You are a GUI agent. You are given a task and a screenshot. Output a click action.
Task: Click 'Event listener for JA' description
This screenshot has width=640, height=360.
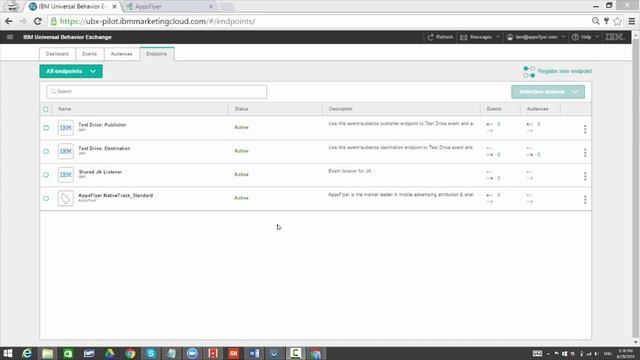(x=350, y=171)
